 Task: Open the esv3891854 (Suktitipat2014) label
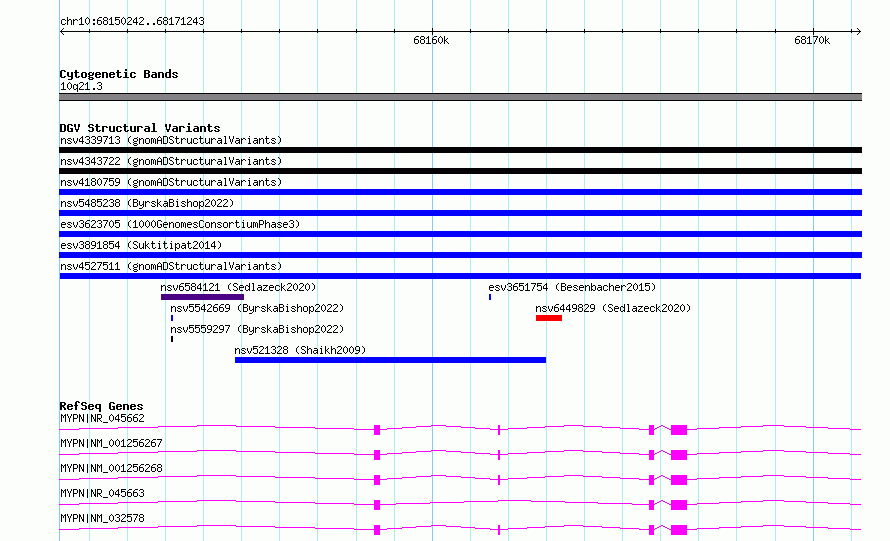pos(141,245)
